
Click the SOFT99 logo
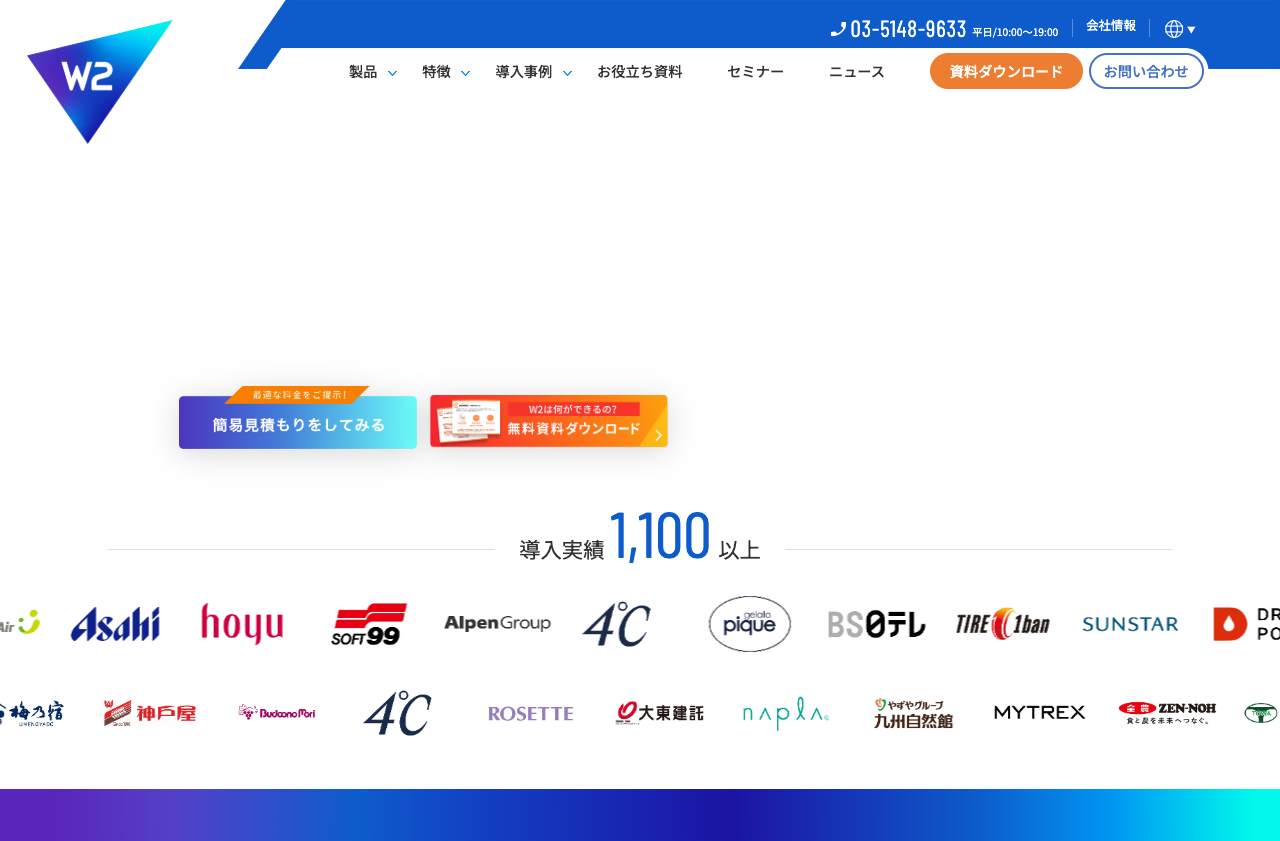pyautogui.click(x=369, y=623)
